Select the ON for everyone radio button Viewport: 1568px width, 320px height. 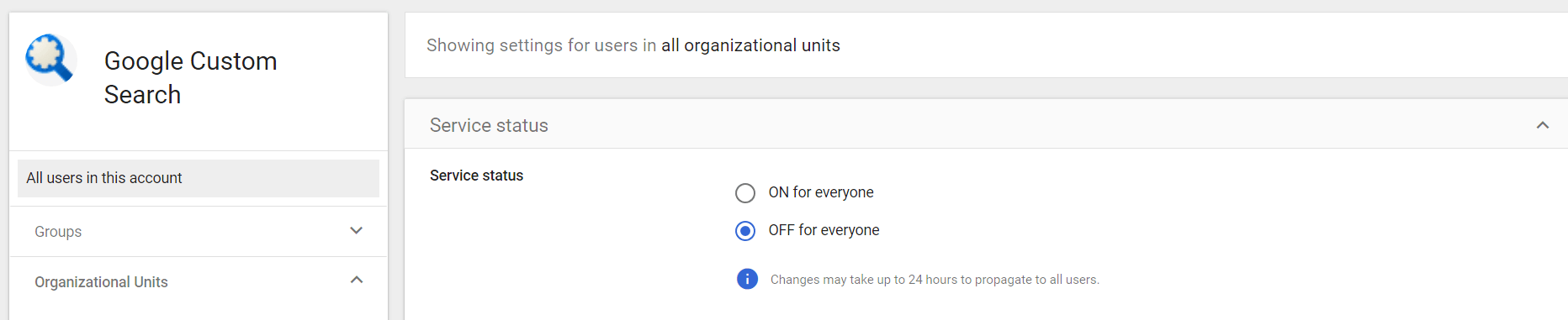click(x=745, y=193)
